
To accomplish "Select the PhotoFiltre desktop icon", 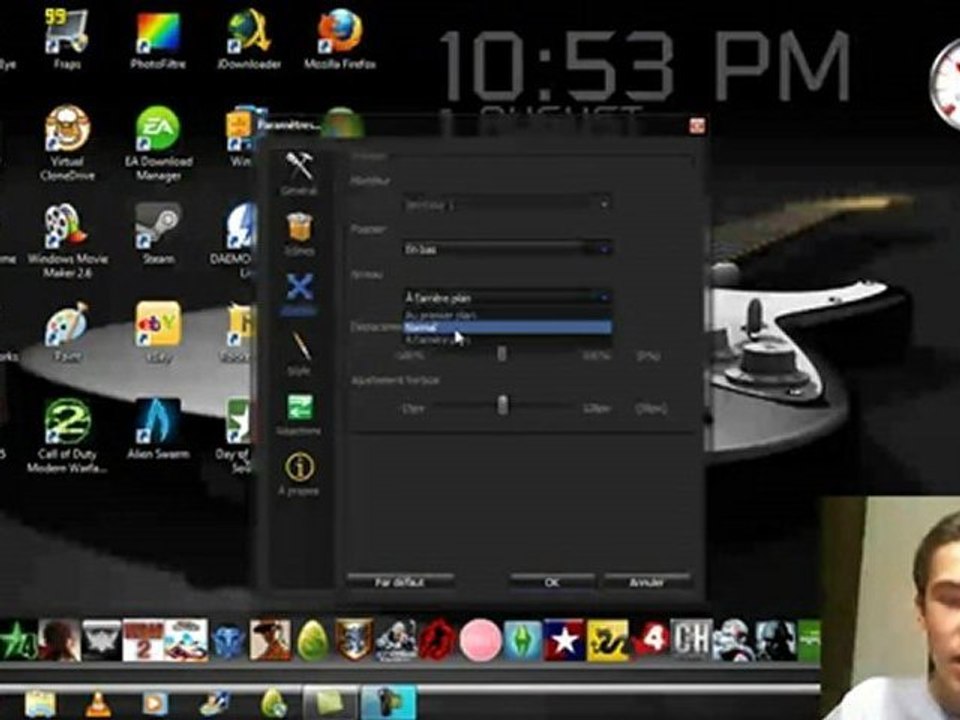I will tap(158, 39).
